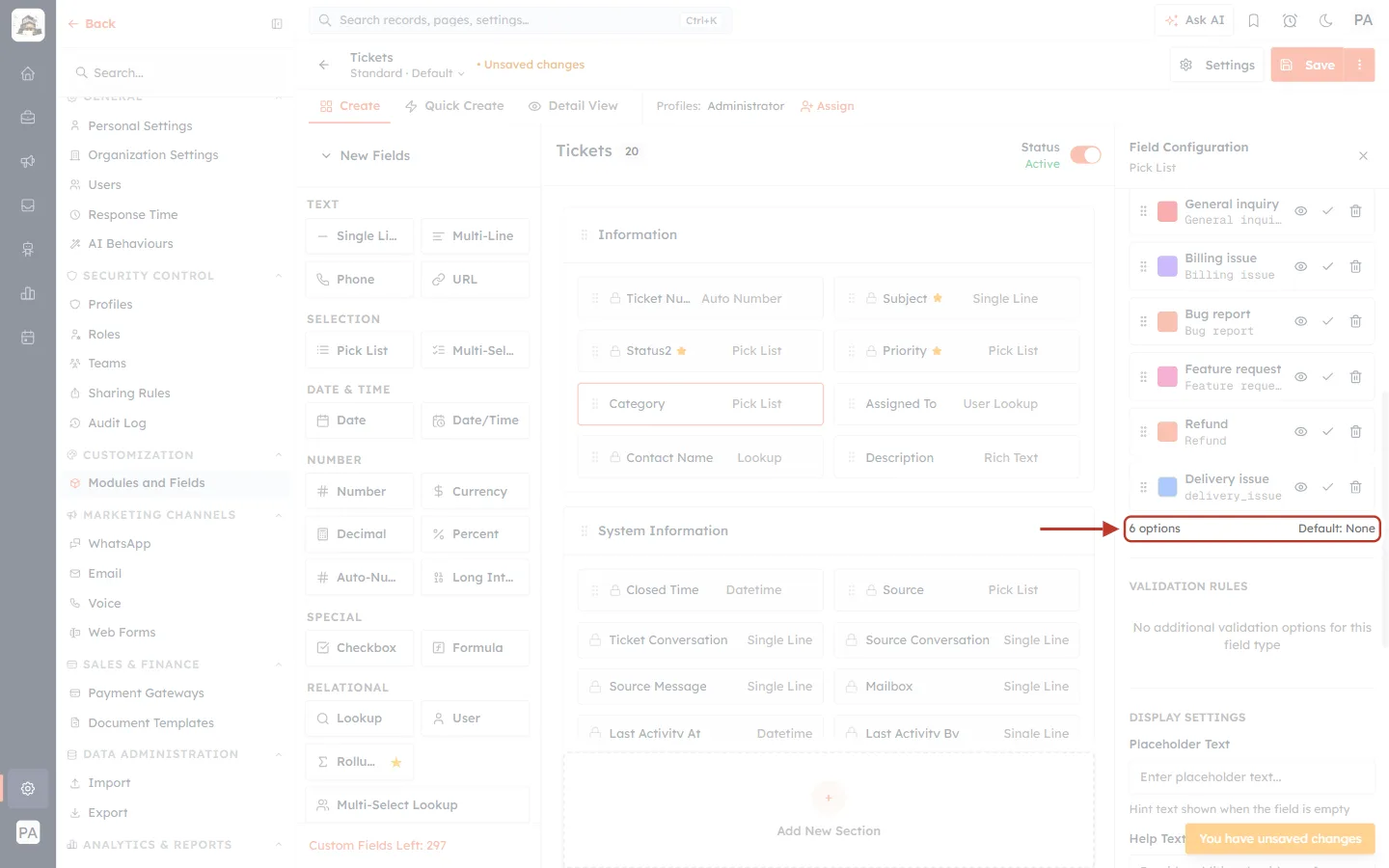Viewport: 1389px width, 868px height.
Task: Click the global search records field
Action: [x=520, y=20]
